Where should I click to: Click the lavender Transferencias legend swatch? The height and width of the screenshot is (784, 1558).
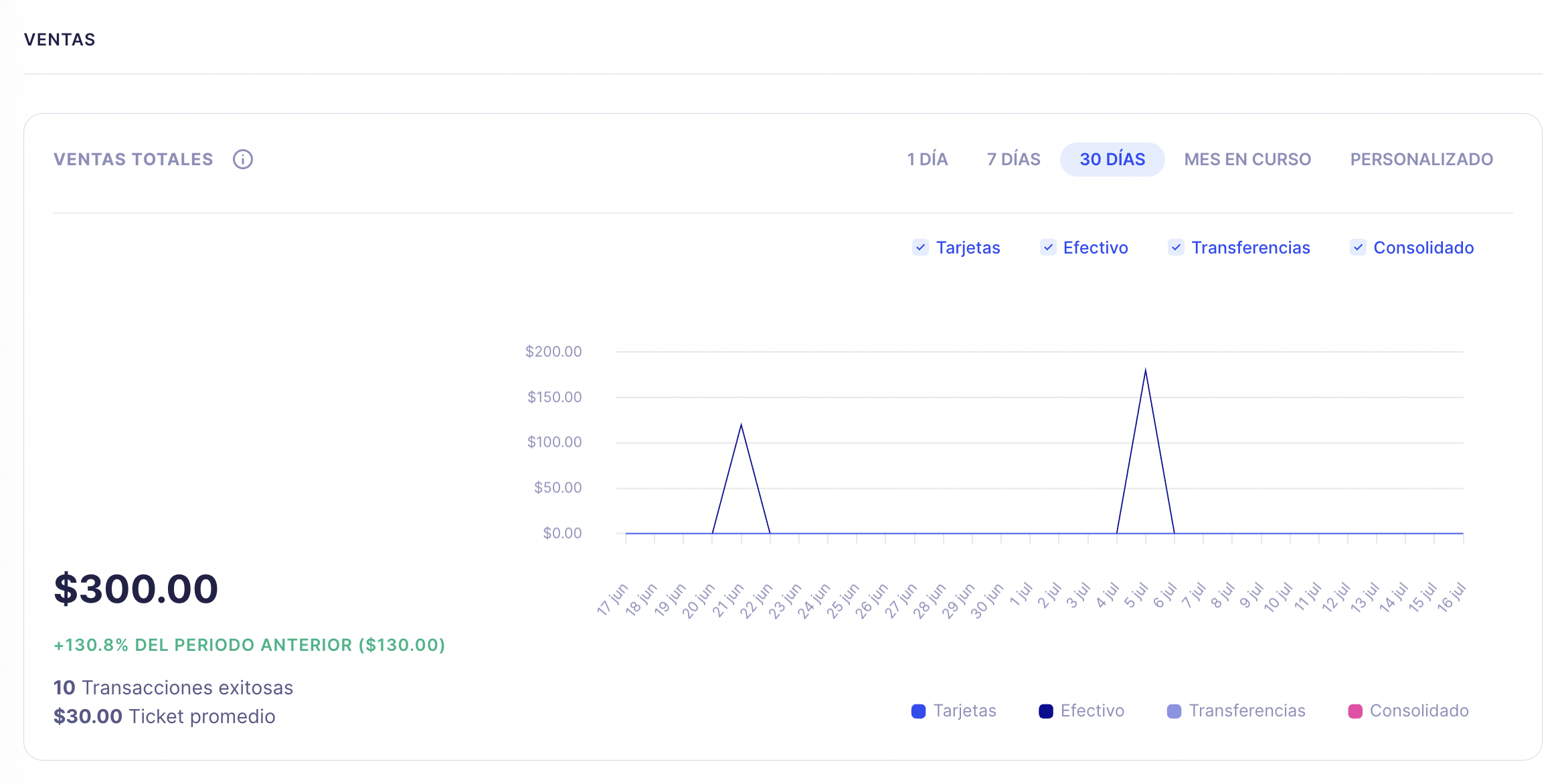coord(1174,711)
